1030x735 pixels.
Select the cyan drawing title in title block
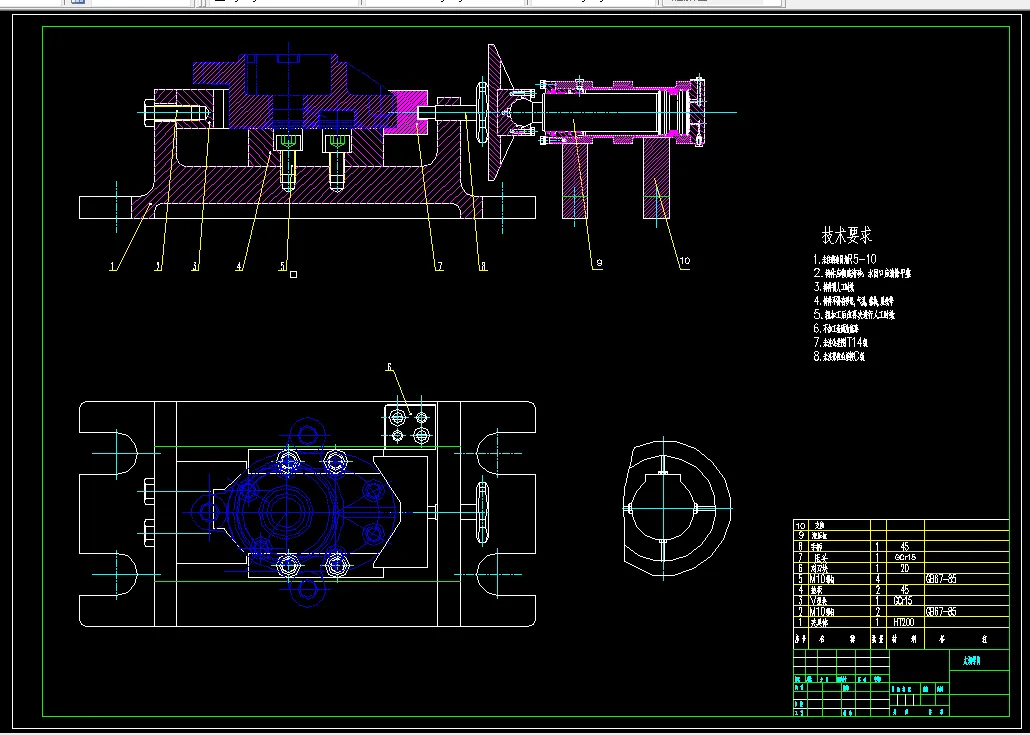(972, 661)
